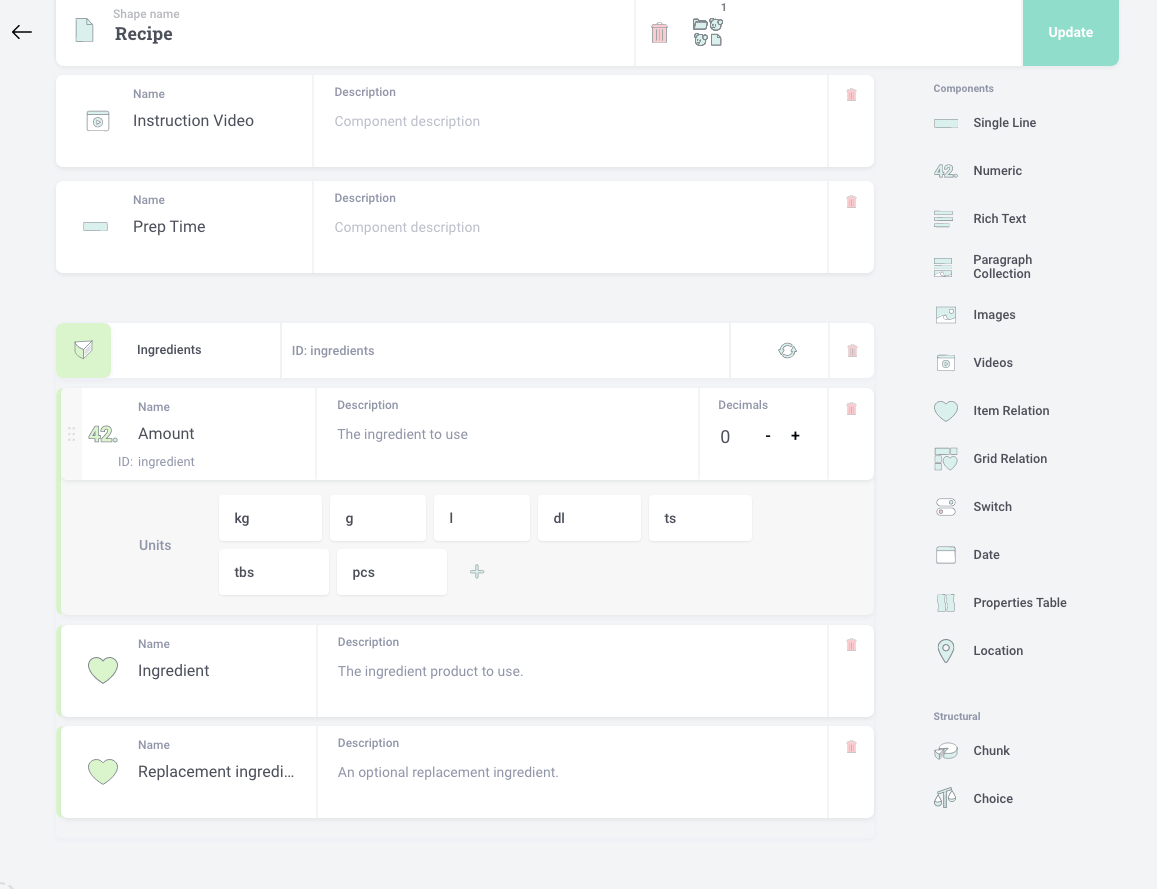Image resolution: width=1157 pixels, height=889 pixels.
Task: Add a Switch component
Action: [x=973, y=507]
